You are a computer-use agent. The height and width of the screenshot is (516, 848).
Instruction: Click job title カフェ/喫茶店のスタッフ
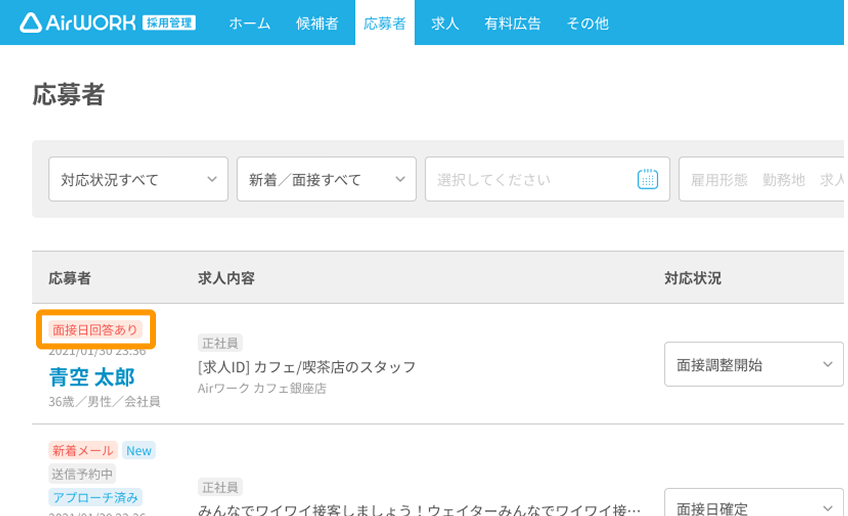point(307,367)
